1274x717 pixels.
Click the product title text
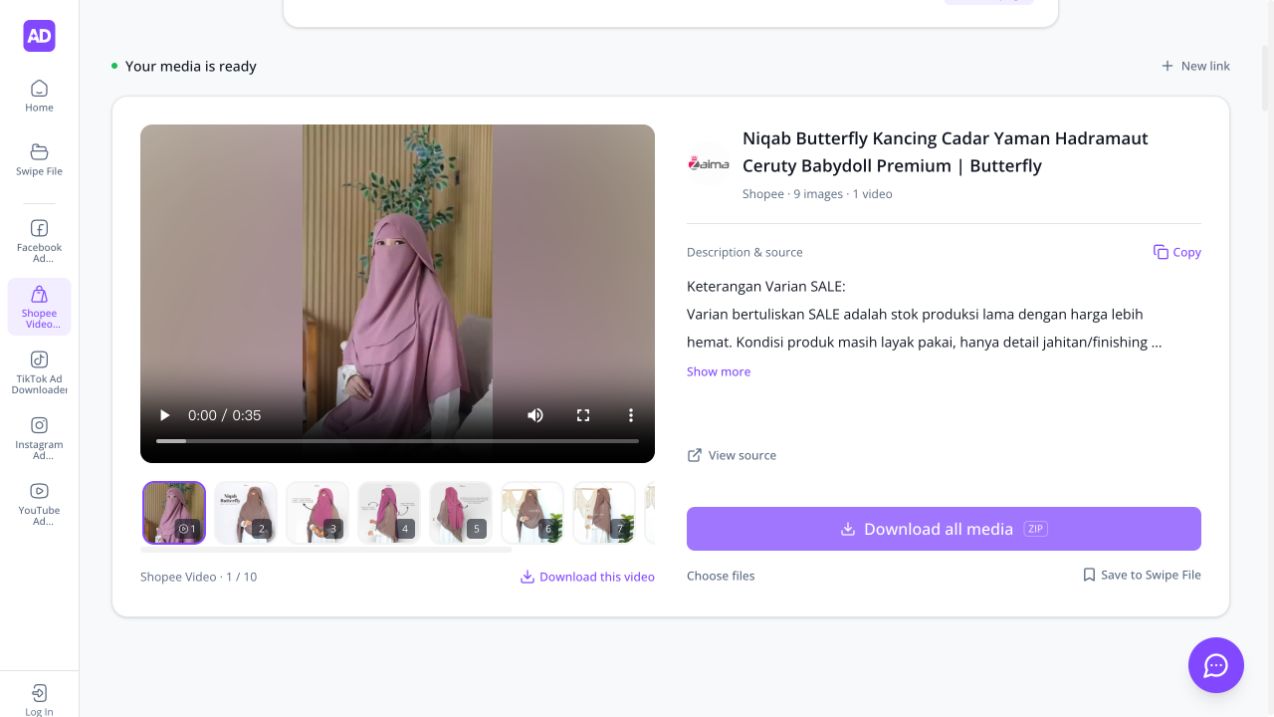click(945, 152)
